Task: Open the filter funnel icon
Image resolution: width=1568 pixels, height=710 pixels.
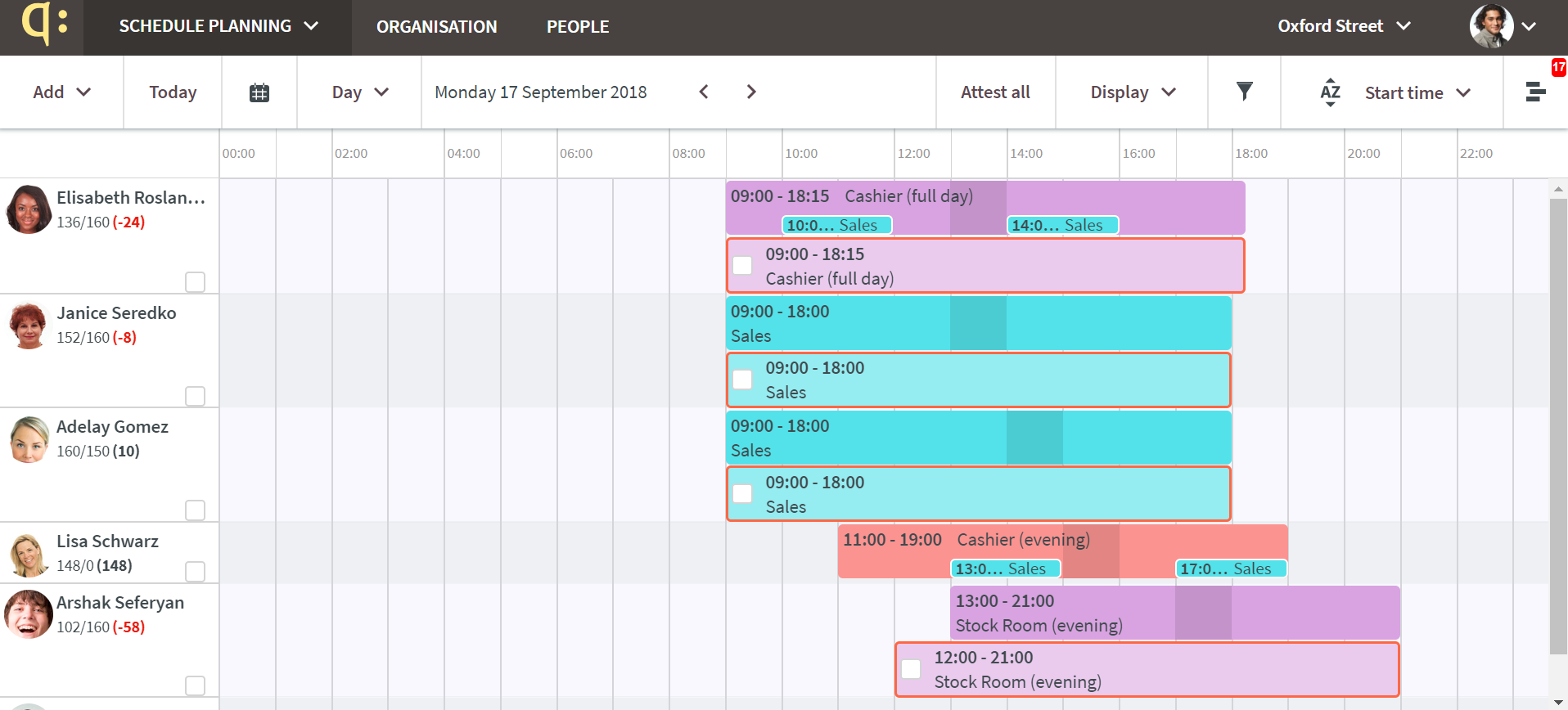Action: 1244,91
